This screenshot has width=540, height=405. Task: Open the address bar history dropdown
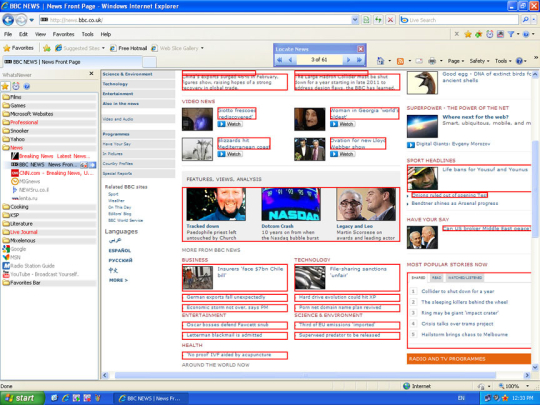click(x=355, y=20)
